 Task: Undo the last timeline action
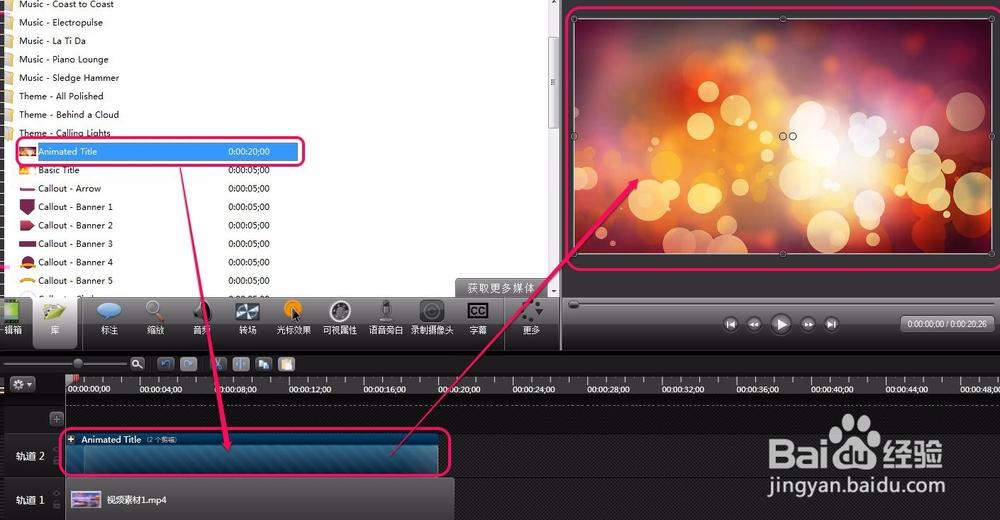[x=165, y=364]
